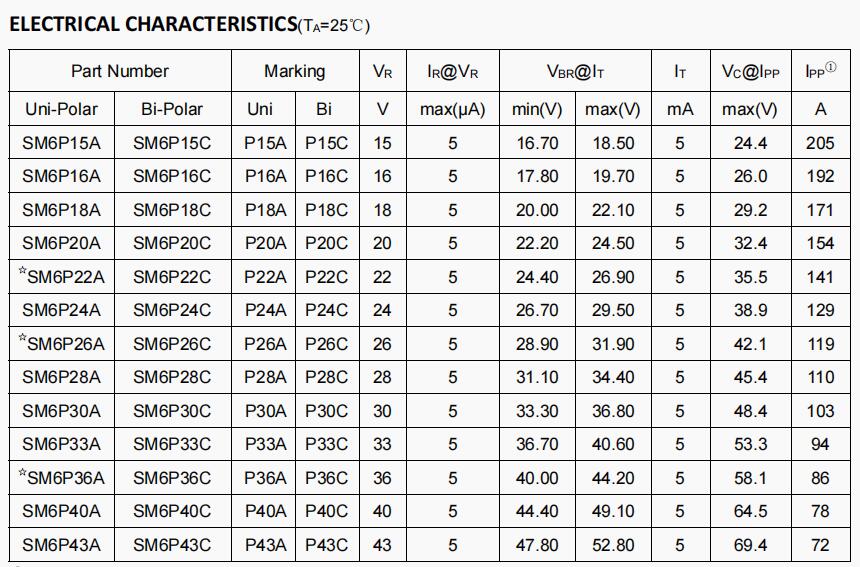
Task: Click the Ipp value 205
Action: coord(821,143)
